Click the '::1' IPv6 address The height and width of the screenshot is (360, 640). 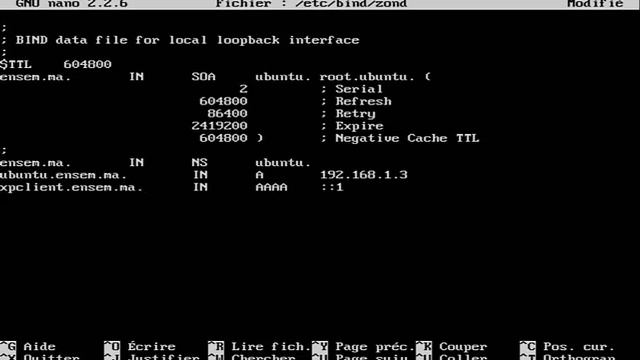click(x=332, y=187)
